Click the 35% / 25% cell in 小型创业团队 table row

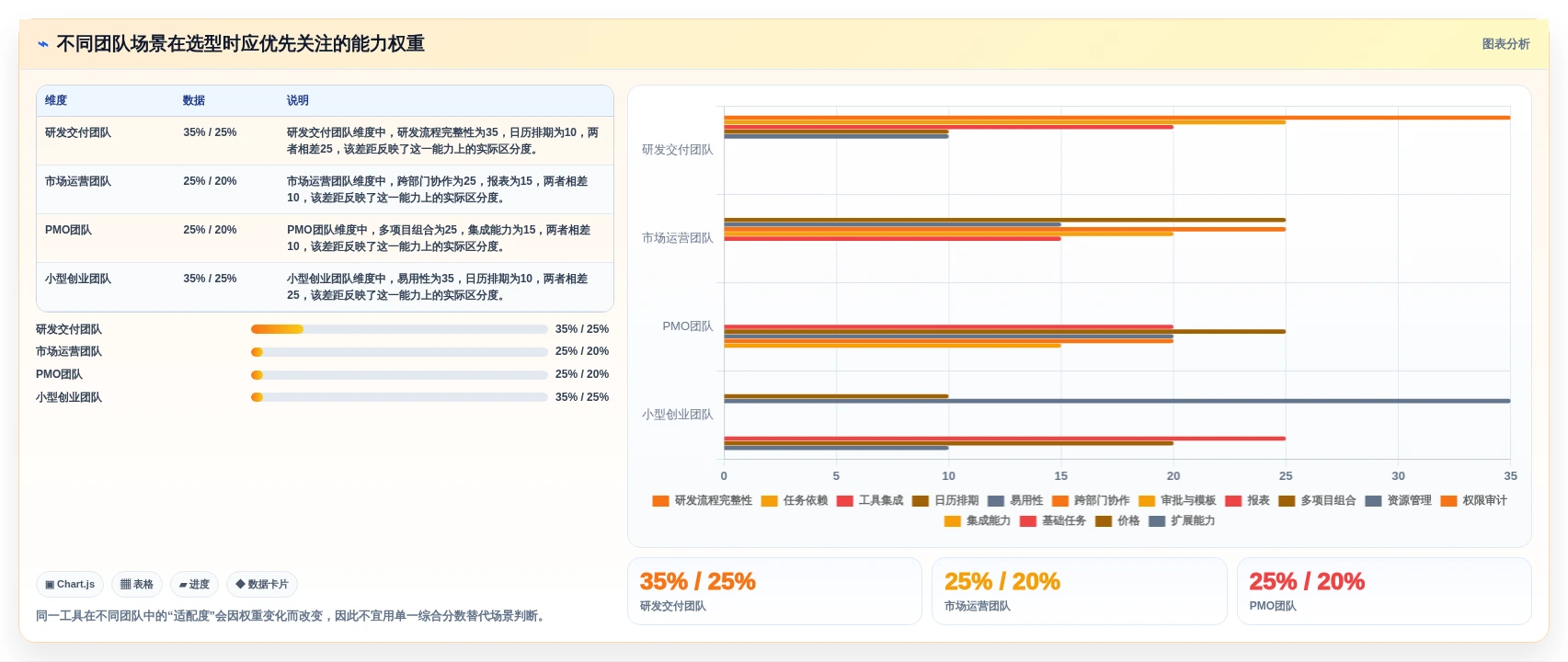coord(210,279)
